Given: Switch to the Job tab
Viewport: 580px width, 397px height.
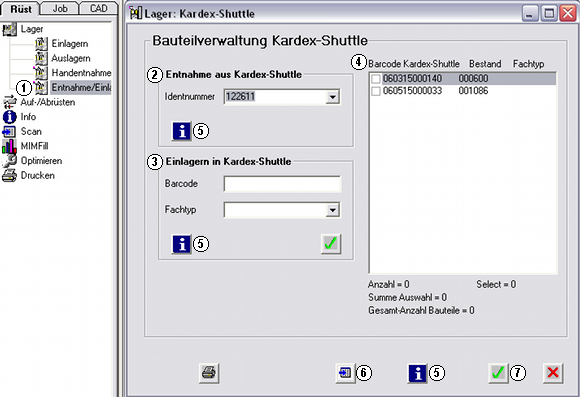Looking at the screenshot, I should pos(59,8).
